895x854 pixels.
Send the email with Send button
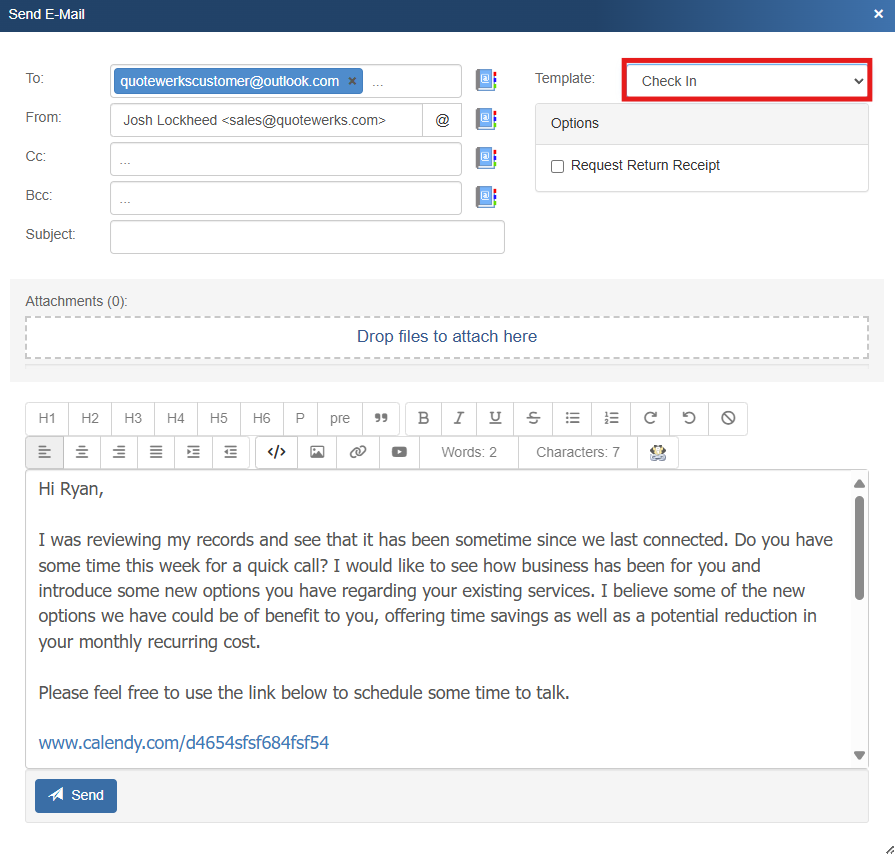pyautogui.click(x=76, y=795)
